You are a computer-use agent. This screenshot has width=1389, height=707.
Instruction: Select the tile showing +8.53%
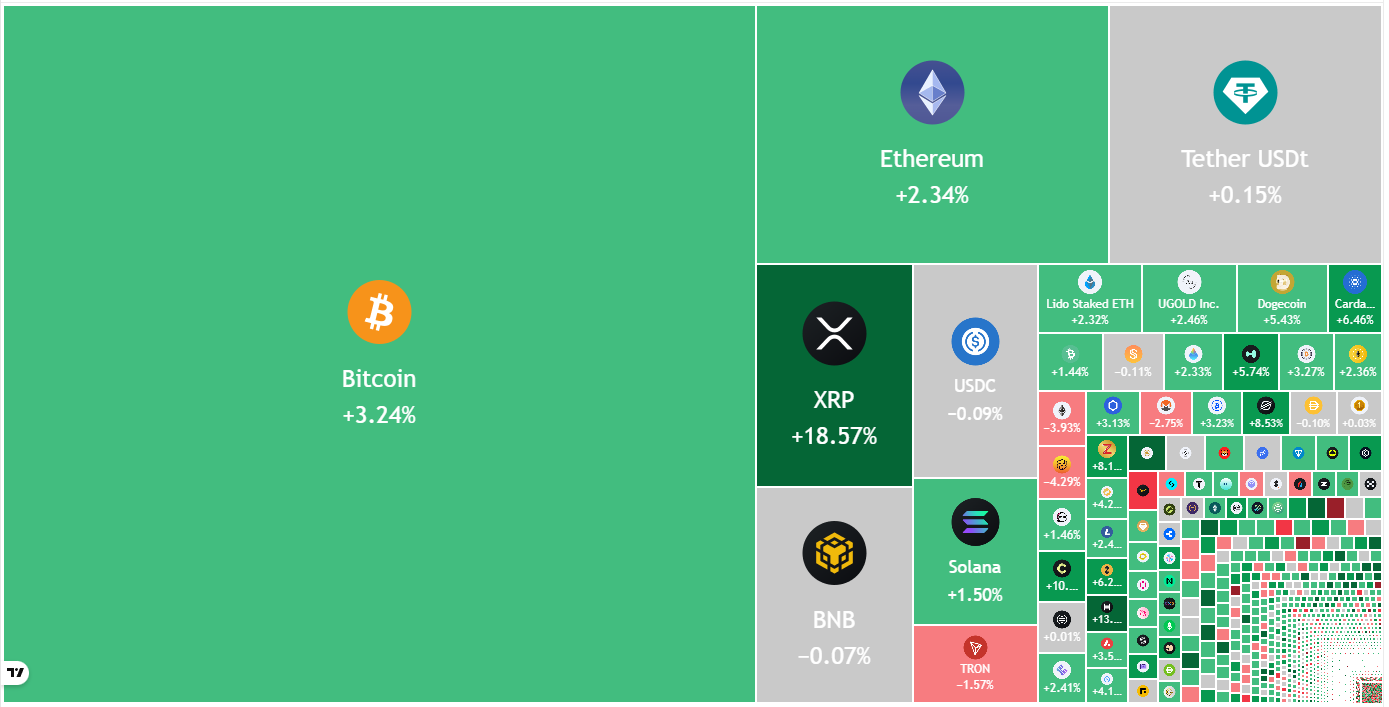point(1265,413)
